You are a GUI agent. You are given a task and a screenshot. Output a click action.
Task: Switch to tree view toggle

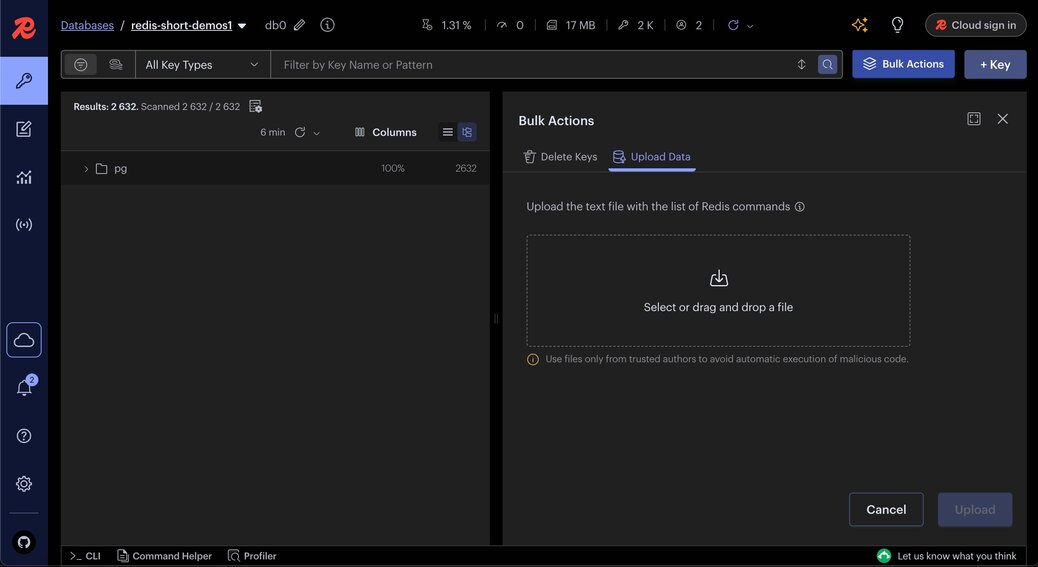click(x=467, y=132)
